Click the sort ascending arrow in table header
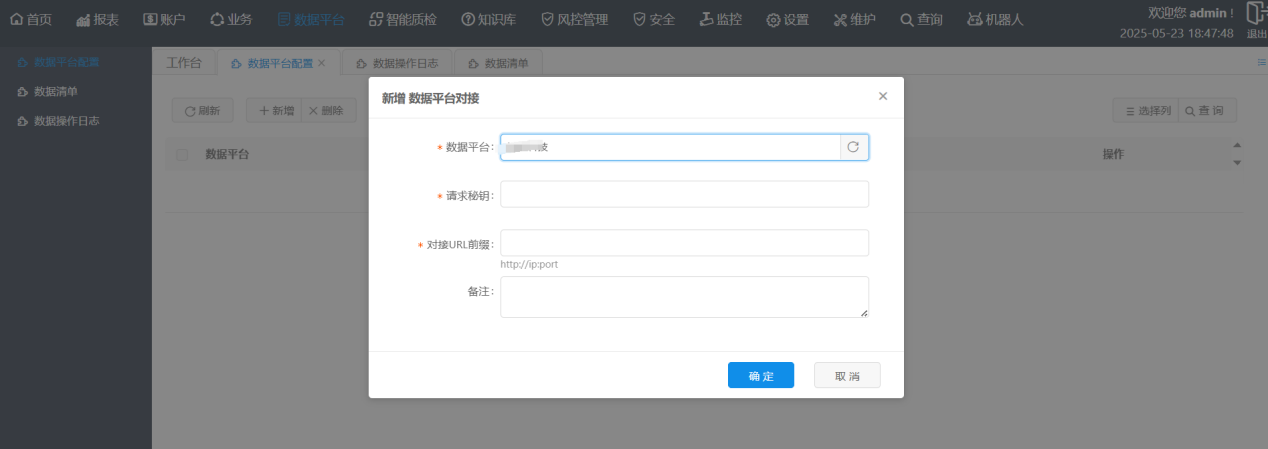 [1237, 146]
